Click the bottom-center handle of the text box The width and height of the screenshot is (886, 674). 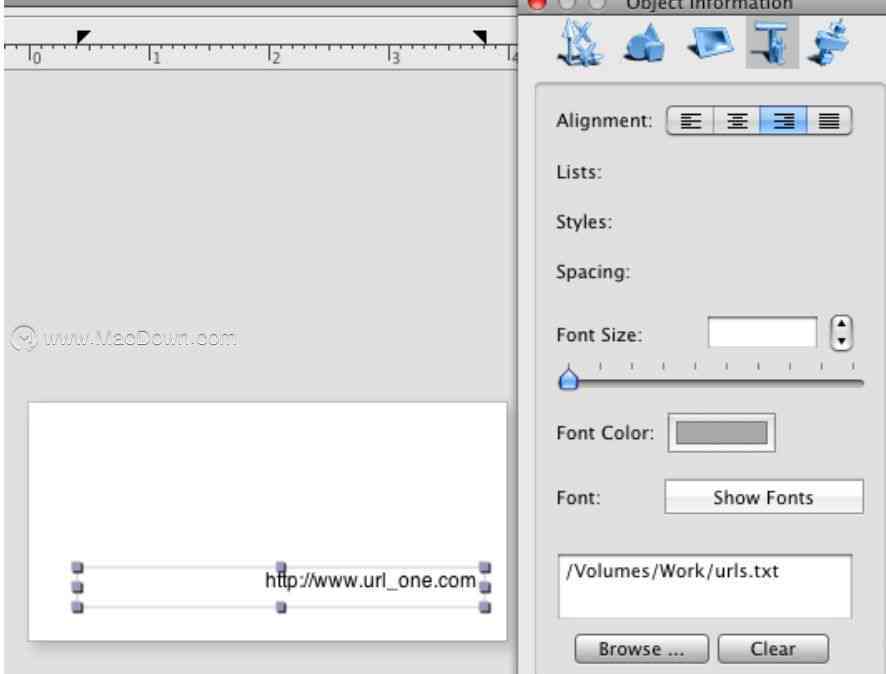point(281,607)
